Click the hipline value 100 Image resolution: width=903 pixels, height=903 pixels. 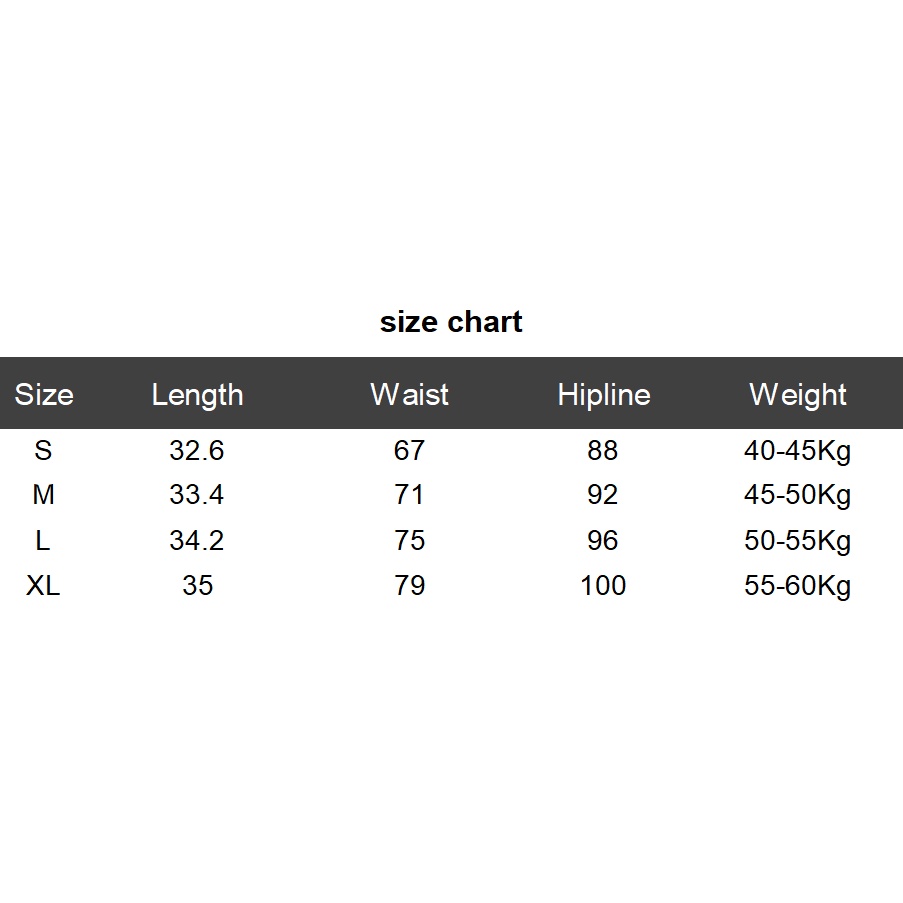point(603,585)
